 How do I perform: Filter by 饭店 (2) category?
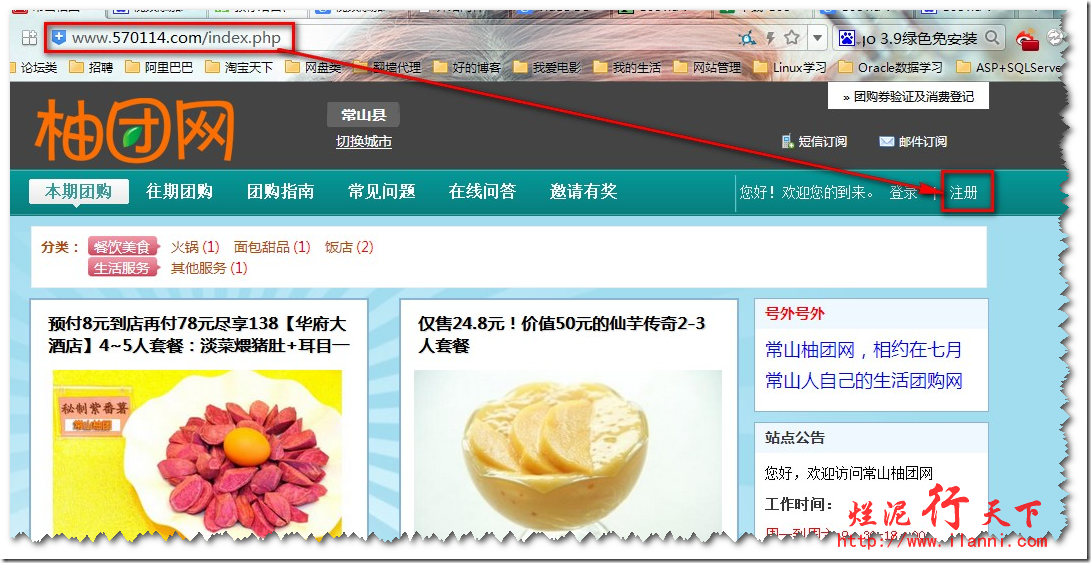click(349, 247)
